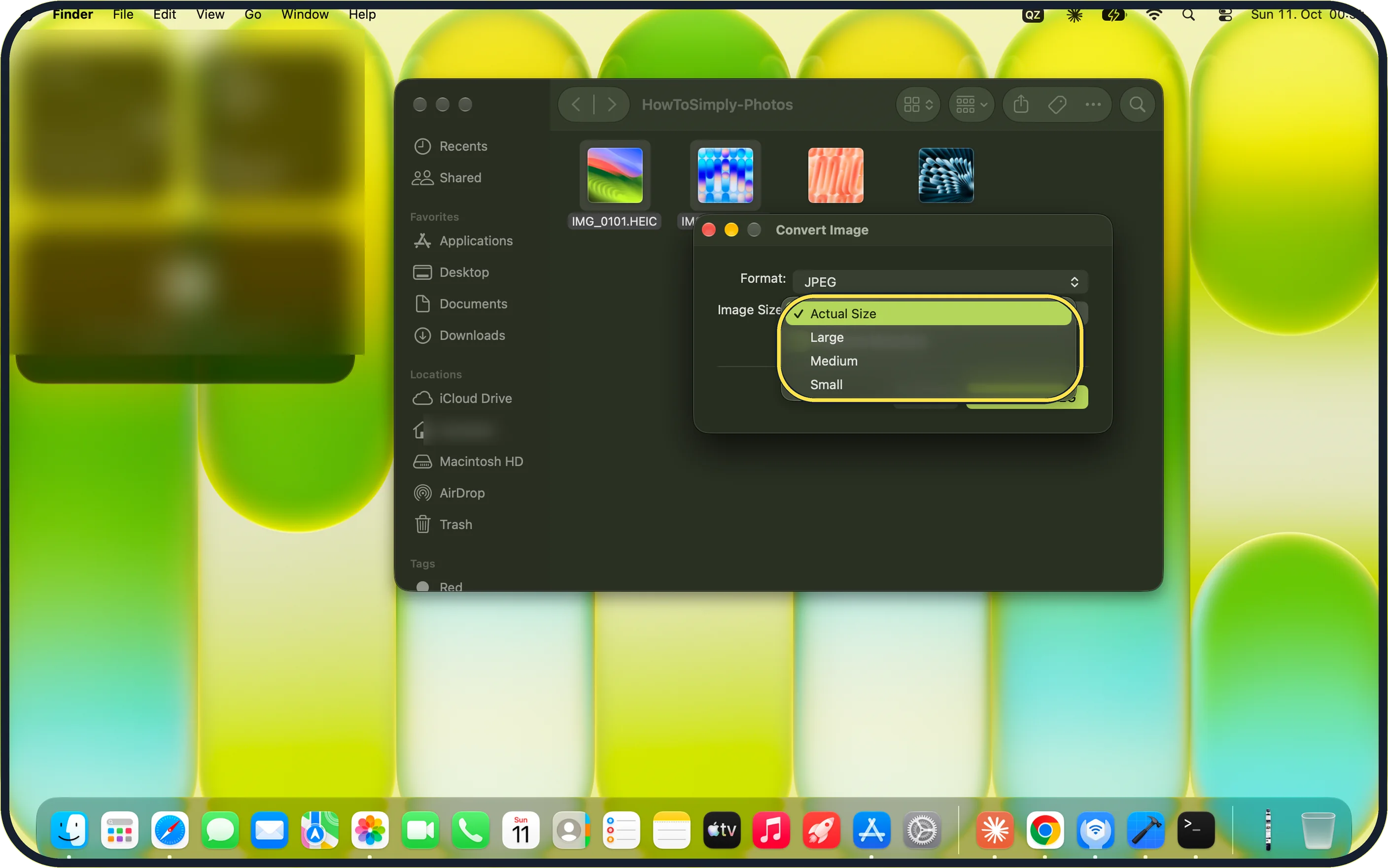Viewport: 1388px width, 868px height.
Task: Open Applications folder in sidebar
Action: (463, 241)
